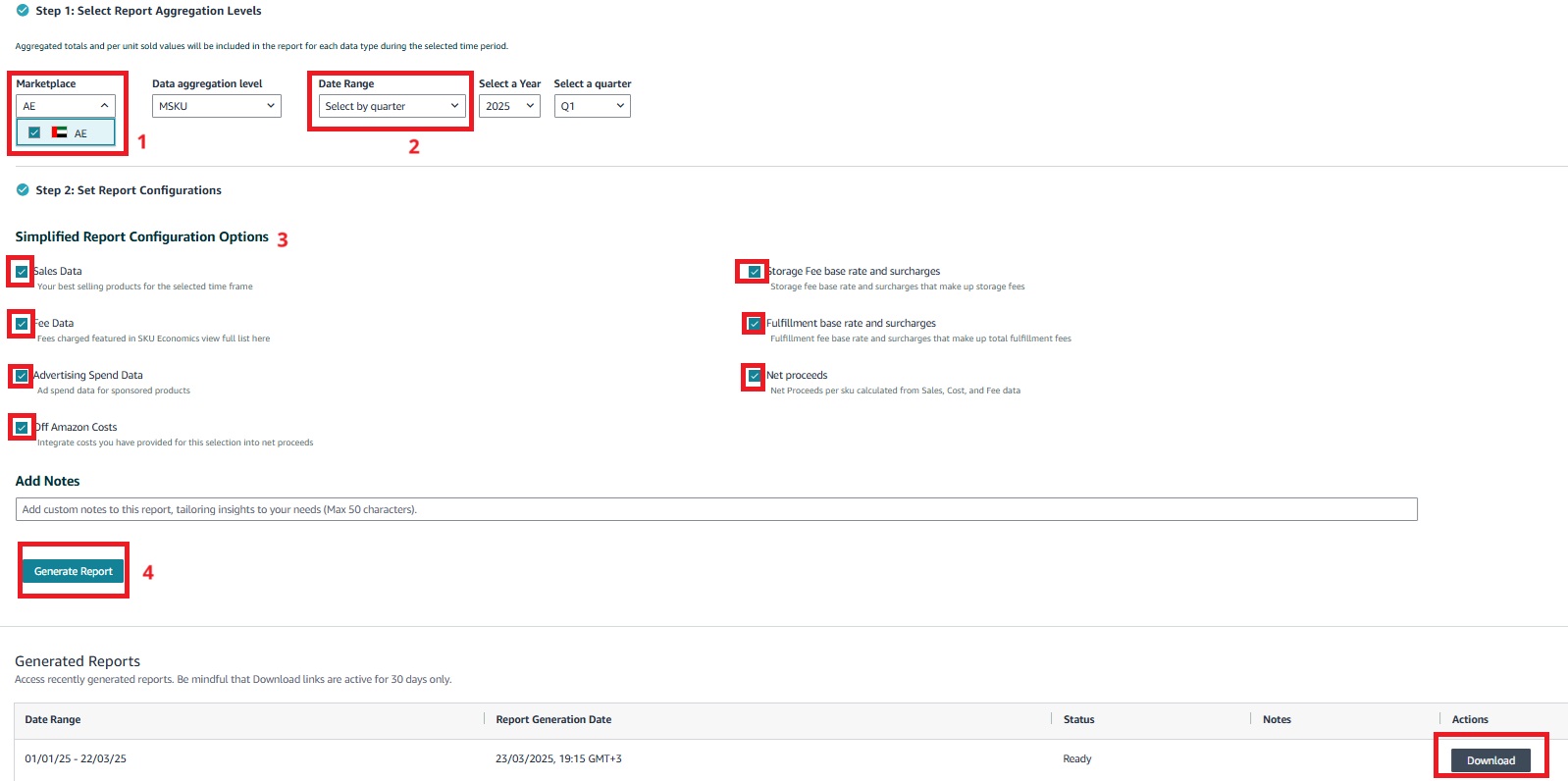Click the Actions column header

(1470, 719)
